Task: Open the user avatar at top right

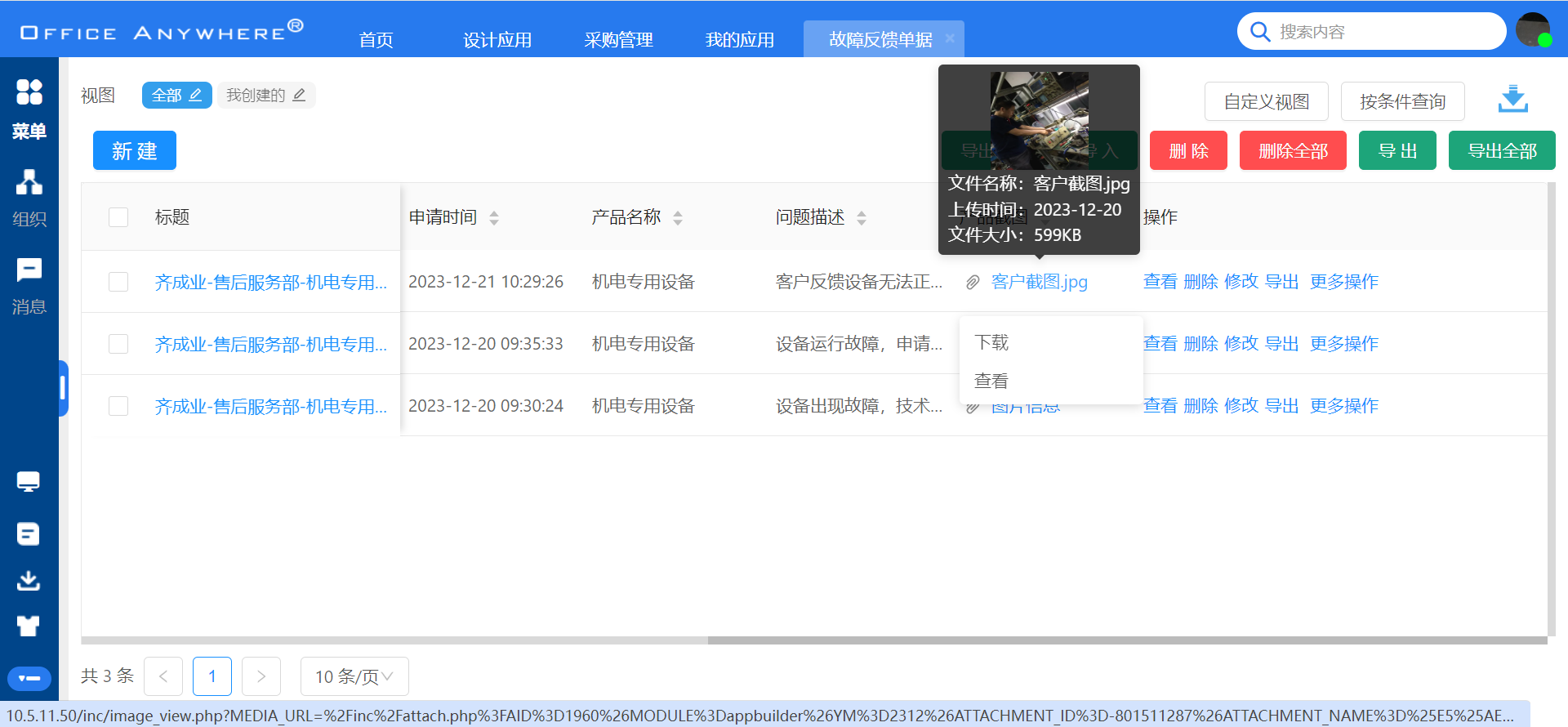Action: pos(1533,30)
